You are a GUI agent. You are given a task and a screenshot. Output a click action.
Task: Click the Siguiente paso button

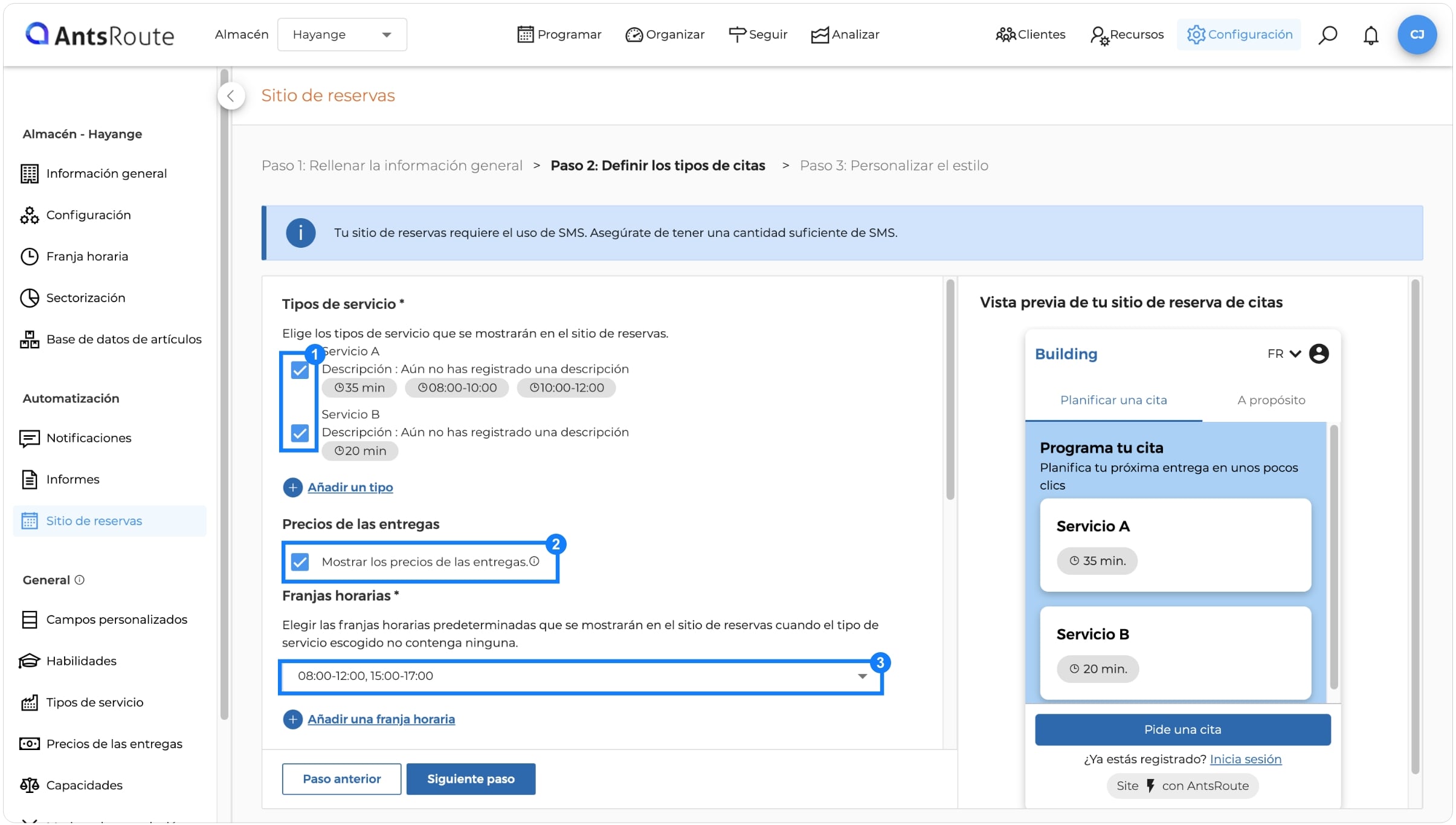click(x=471, y=779)
